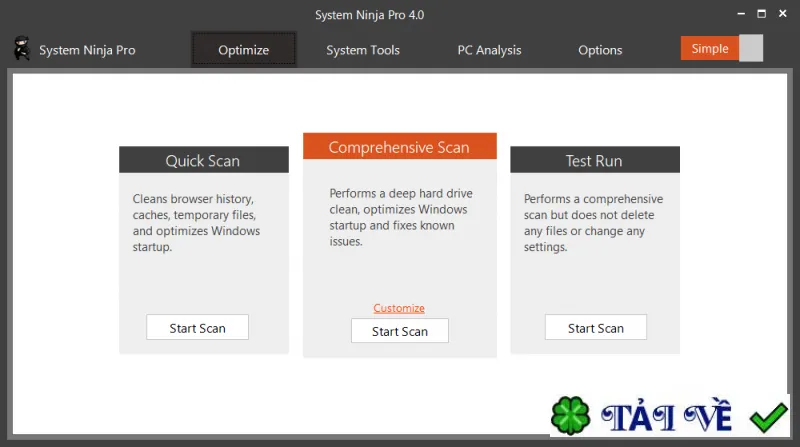800x447 pixels.
Task: Start the Comprehensive Scan
Action: [x=400, y=331]
